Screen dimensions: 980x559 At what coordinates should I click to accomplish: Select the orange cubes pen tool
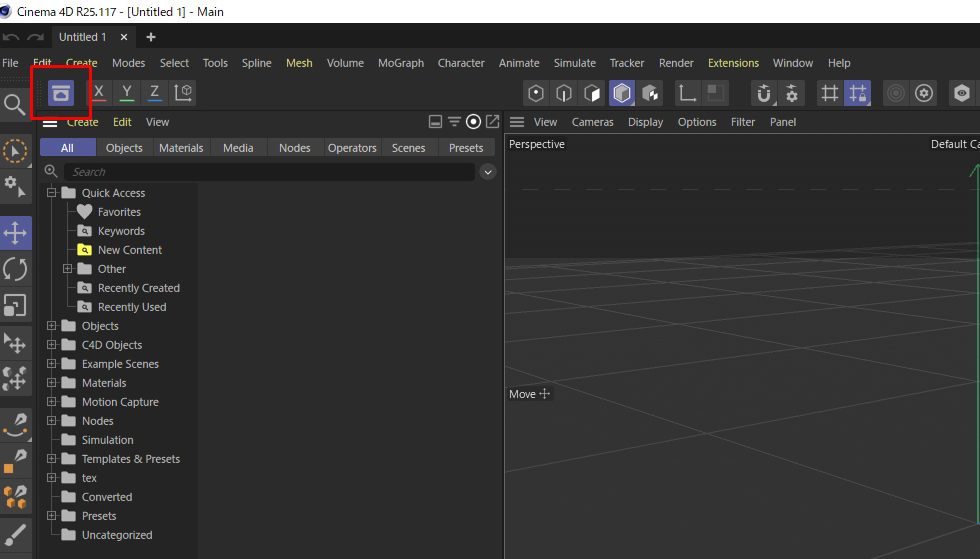(x=15, y=498)
